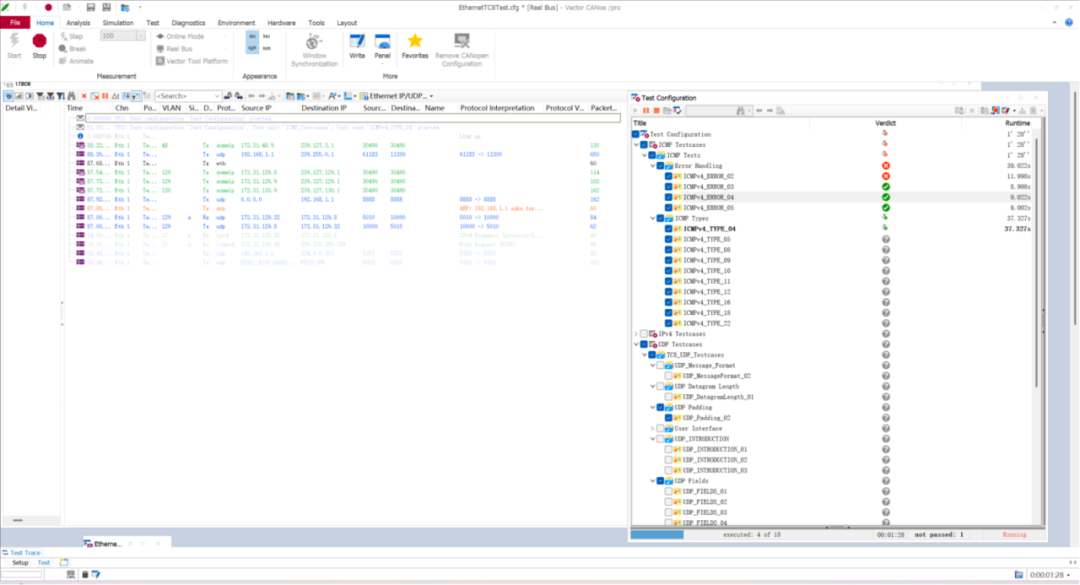Click the search binoculars in Test Configuration toolbar
This screenshot has width=1080, height=585.
pos(740,110)
